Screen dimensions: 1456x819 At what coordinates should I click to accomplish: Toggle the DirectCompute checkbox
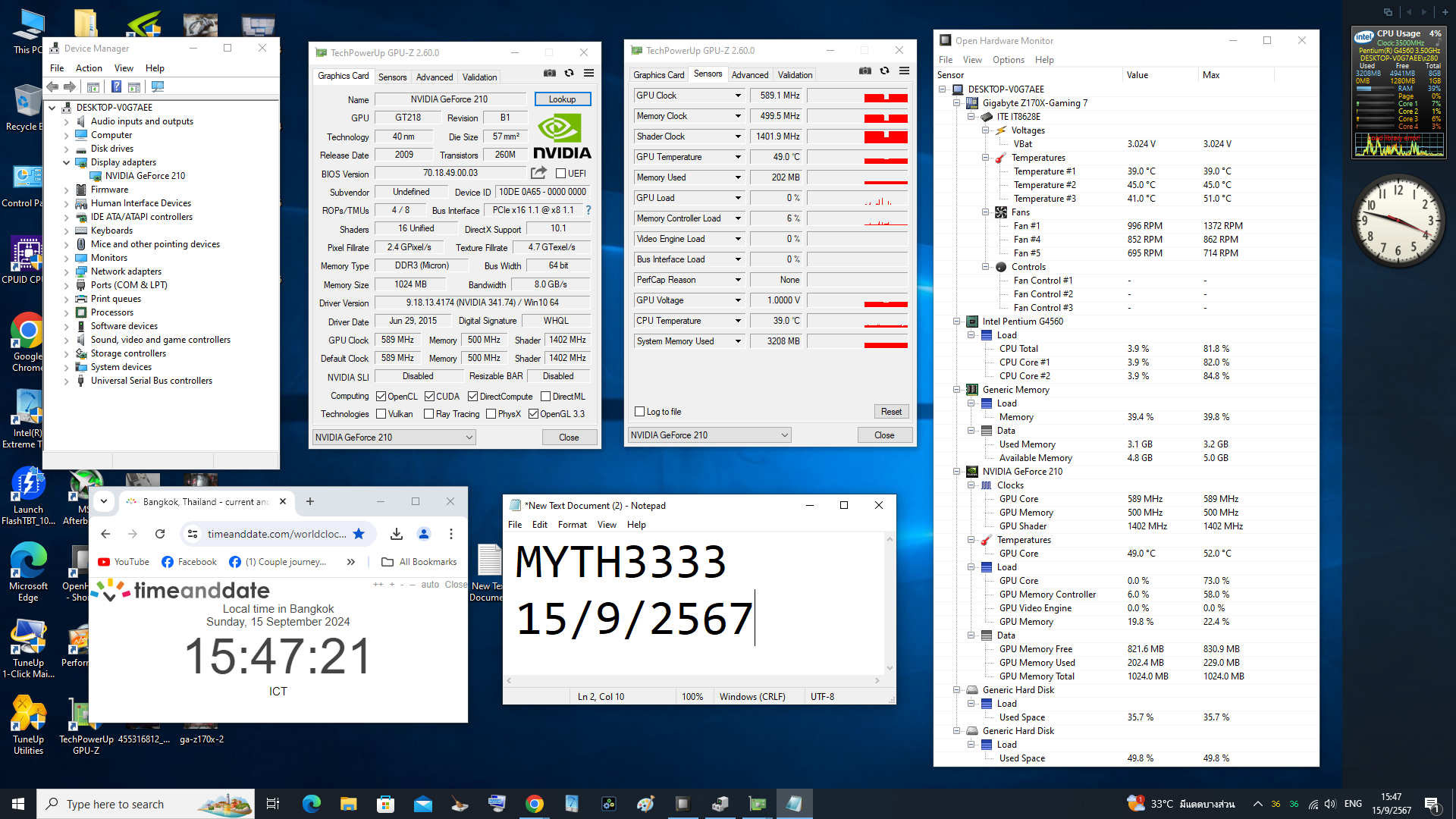(473, 397)
